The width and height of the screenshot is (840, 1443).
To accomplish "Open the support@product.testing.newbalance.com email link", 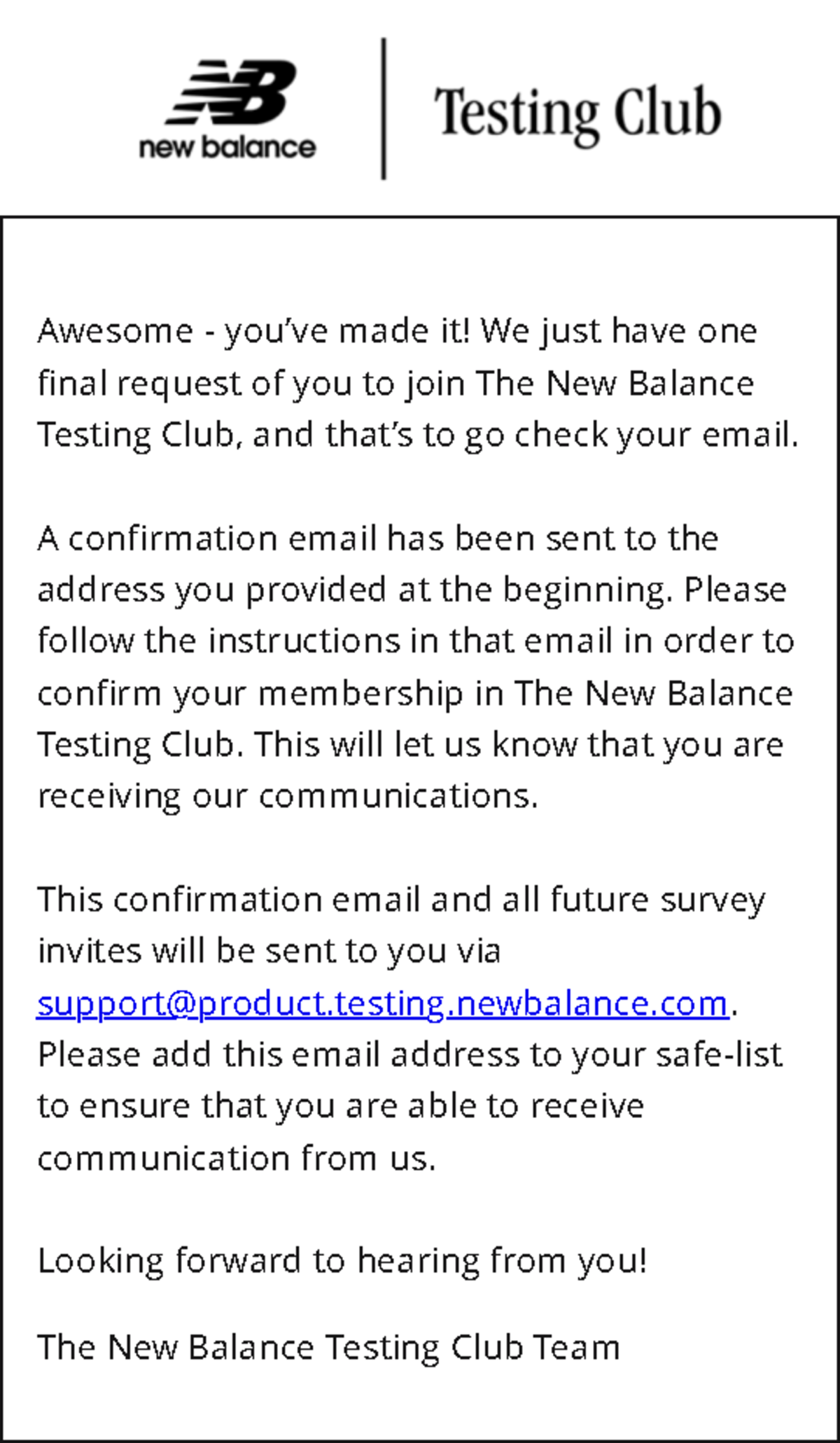I will pos(382,1003).
